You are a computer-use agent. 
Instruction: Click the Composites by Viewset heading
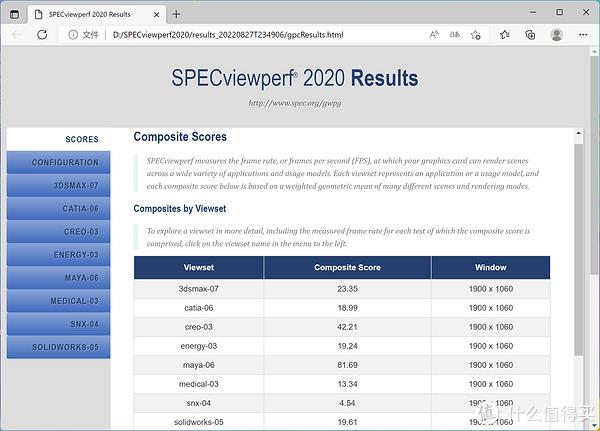[x=180, y=209]
